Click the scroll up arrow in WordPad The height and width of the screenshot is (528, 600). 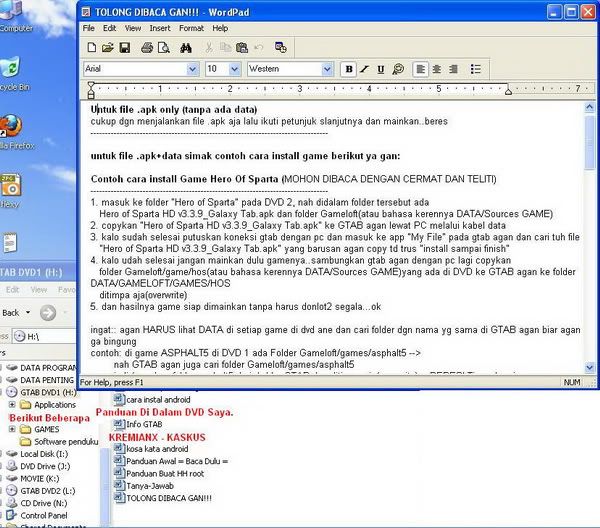click(x=590, y=108)
